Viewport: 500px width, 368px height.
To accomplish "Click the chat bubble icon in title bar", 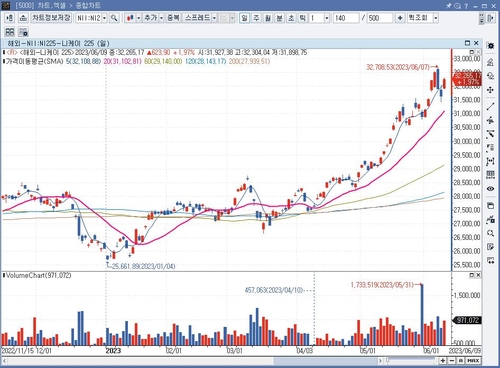I will point(457,6).
